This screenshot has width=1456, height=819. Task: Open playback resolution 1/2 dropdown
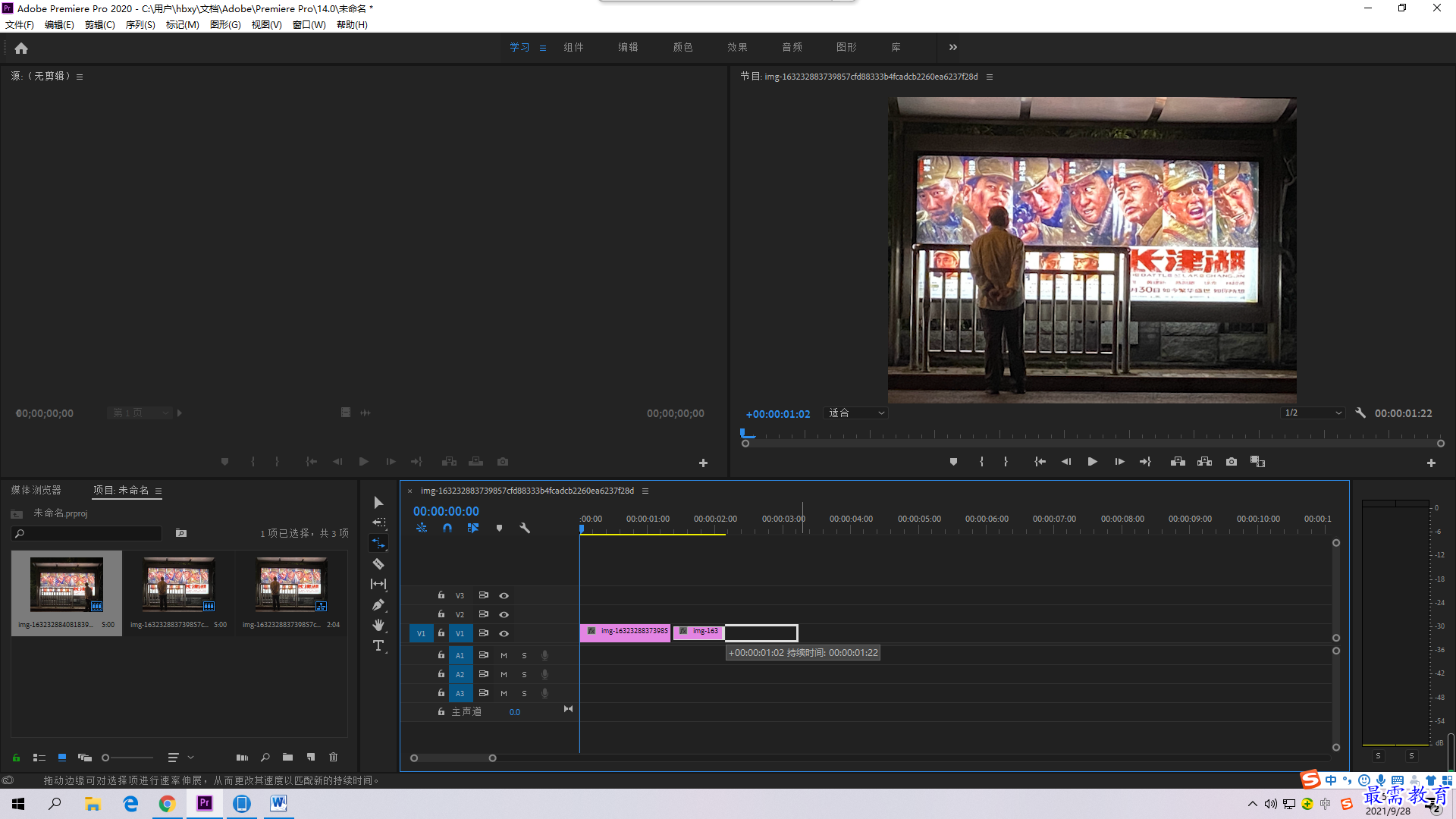[x=1313, y=413]
